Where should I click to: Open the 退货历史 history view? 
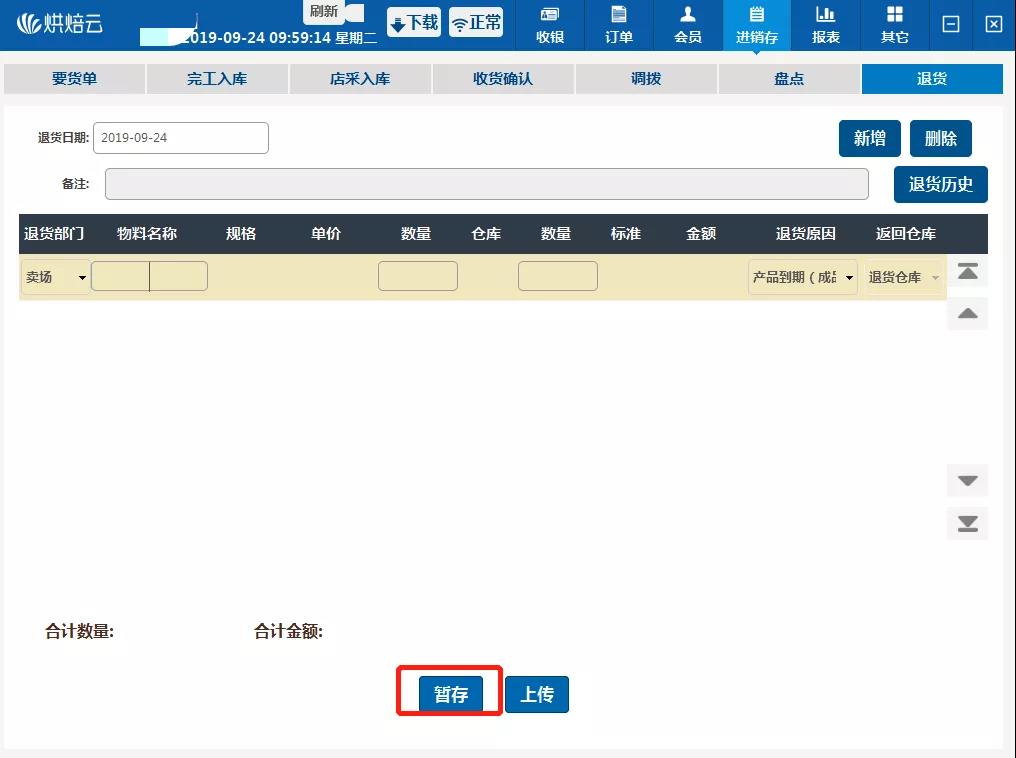(x=940, y=184)
